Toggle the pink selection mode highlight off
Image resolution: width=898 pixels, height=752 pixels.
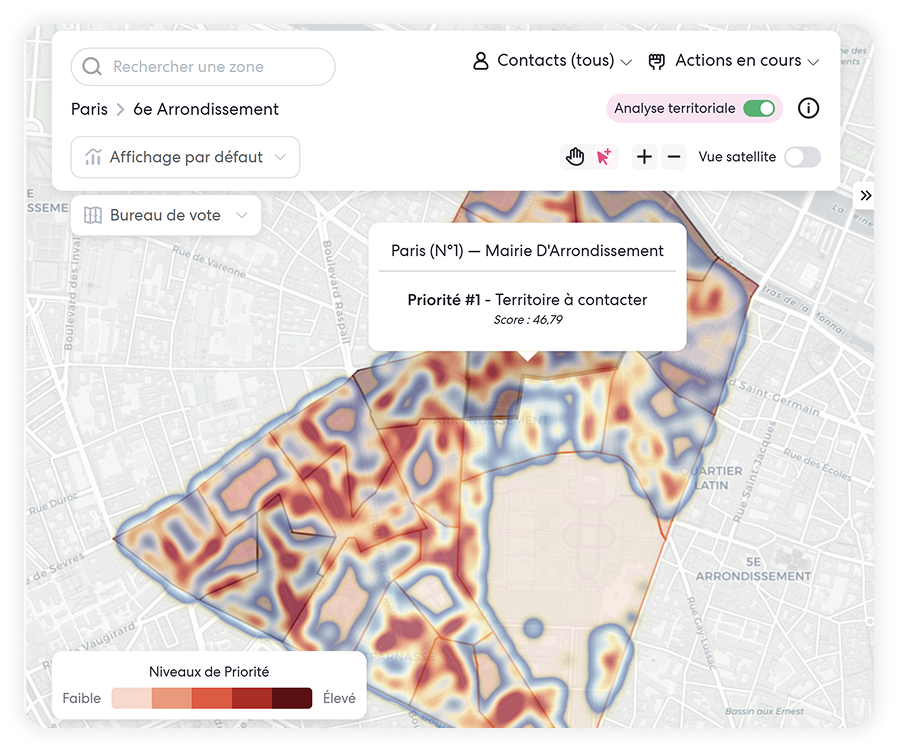(x=604, y=156)
